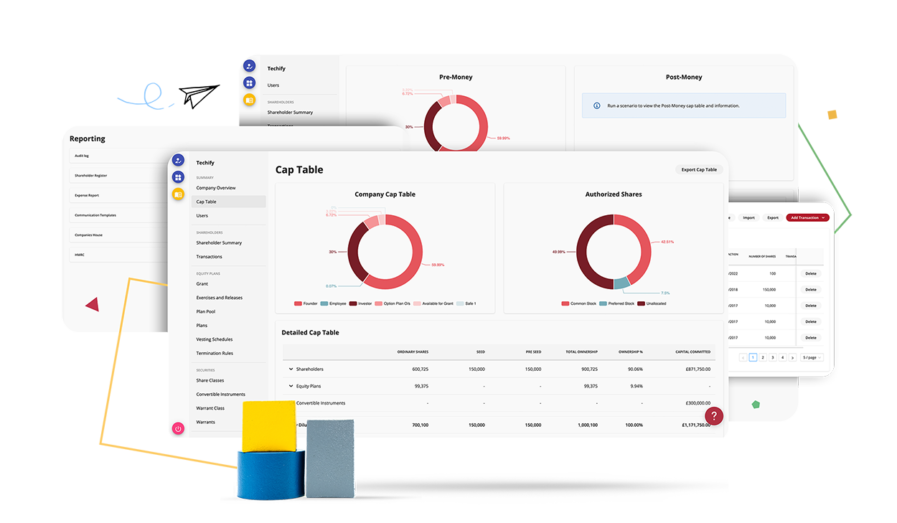Click Export in the transactions window
Image resolution: width=897 pixels, height=523 pixels.
point(772,217)
